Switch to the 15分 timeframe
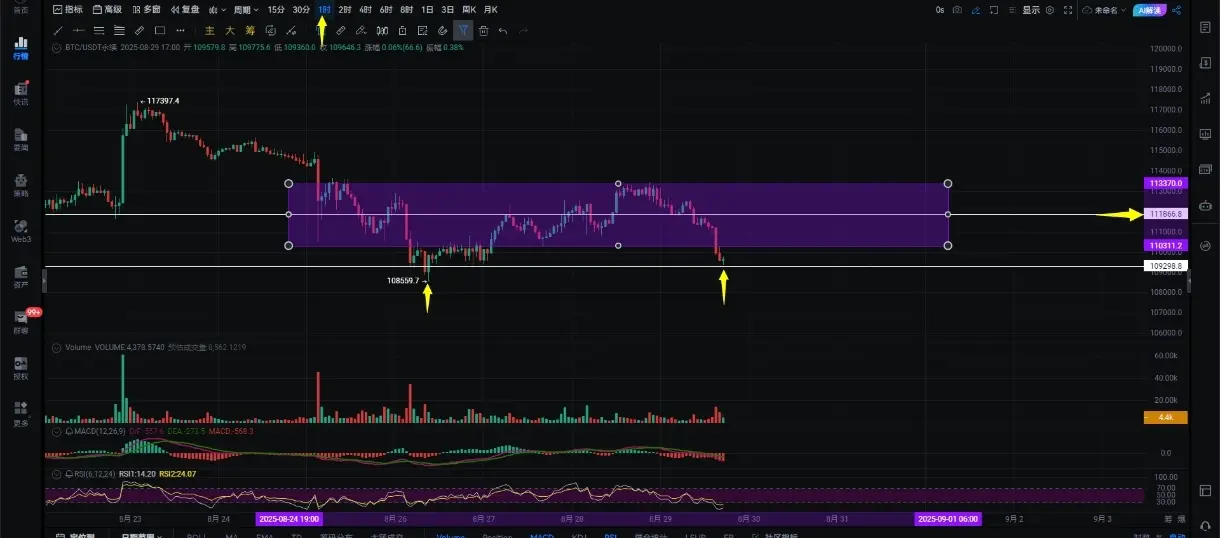This screenshot has height=538, width=1220. point(276,9)
